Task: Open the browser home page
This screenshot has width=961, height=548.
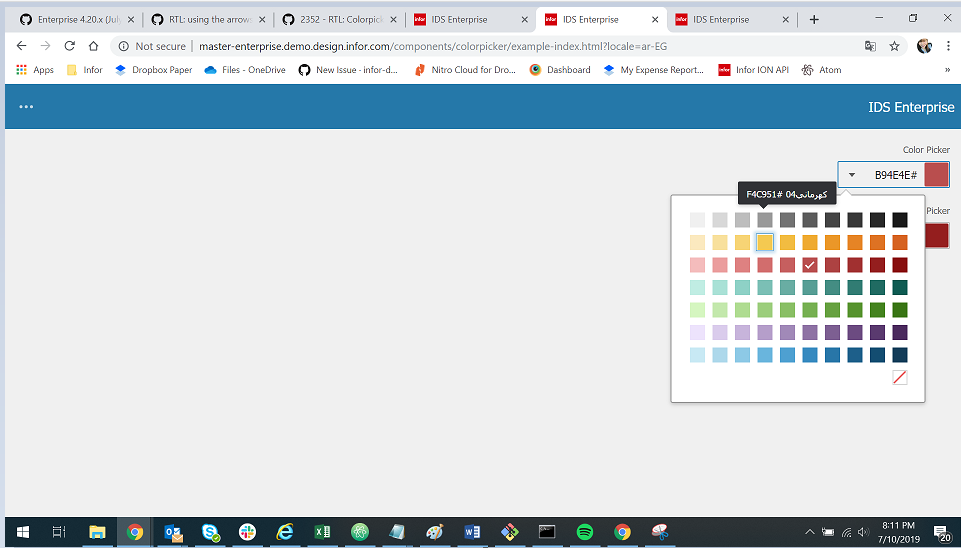Action: tap(93, 46)
